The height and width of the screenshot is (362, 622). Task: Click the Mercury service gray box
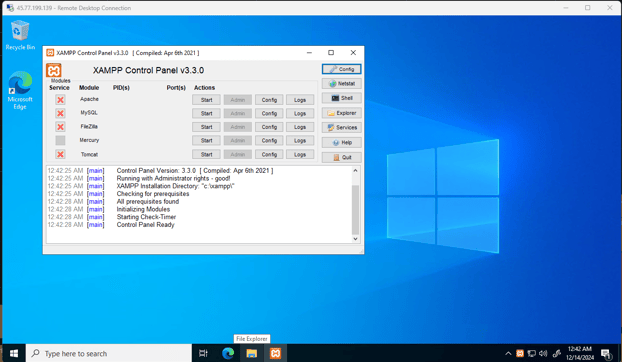[60, 140]
